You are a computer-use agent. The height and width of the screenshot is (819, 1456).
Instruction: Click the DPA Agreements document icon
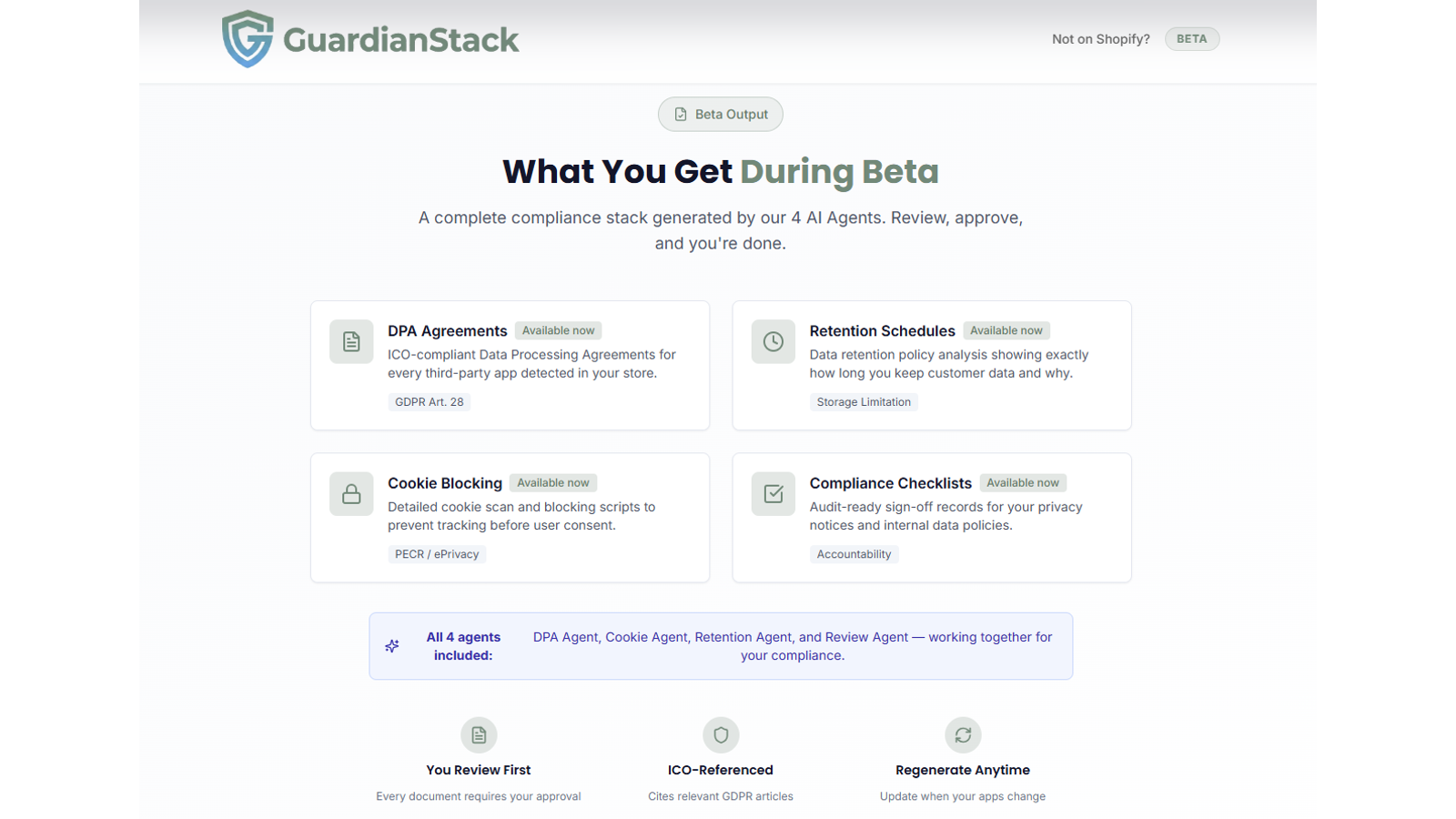pos(351,341)
